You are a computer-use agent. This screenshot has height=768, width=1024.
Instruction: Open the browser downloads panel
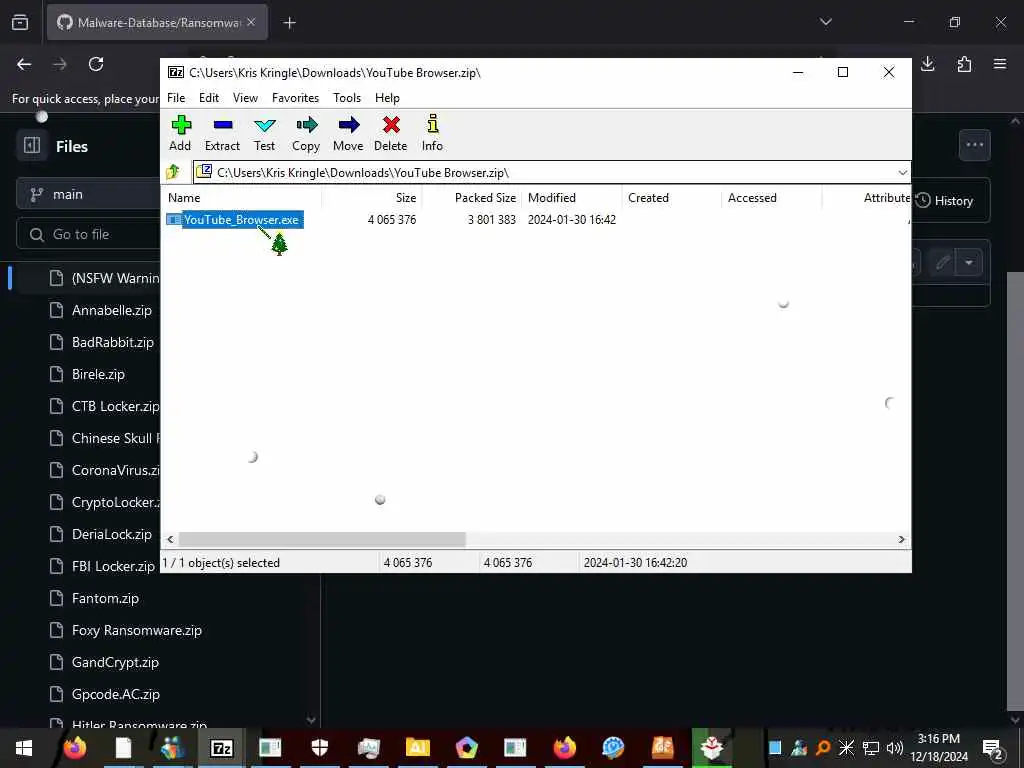click(928, 64)
